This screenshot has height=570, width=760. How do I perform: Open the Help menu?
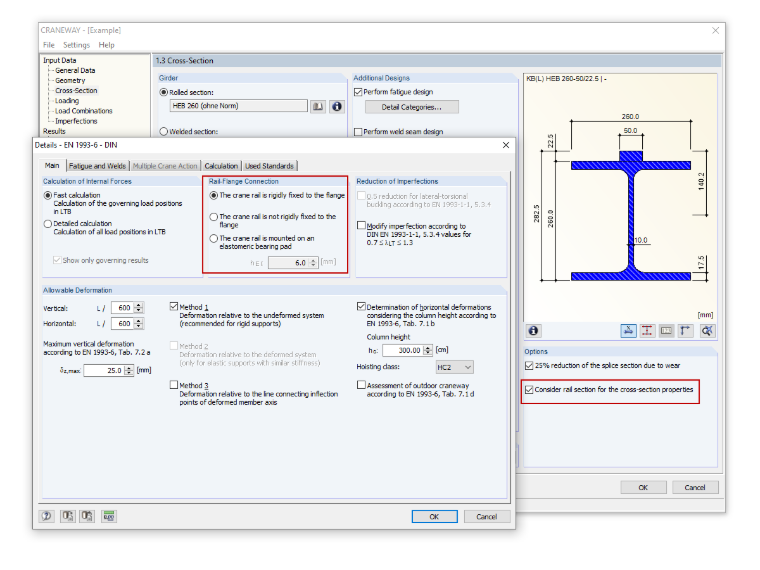[x=107, y=45]
